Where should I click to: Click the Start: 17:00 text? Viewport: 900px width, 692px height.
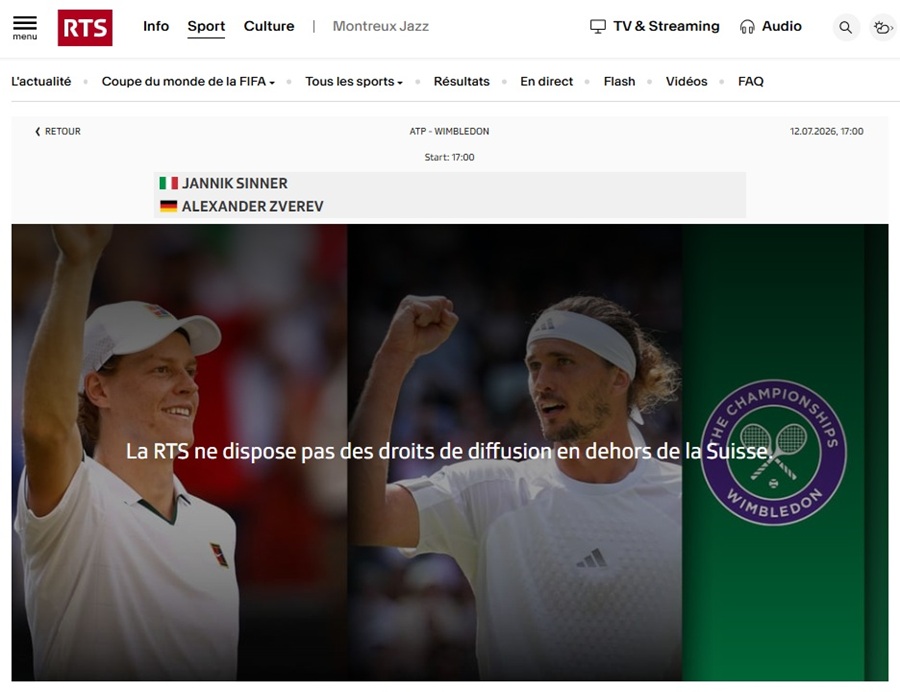point(449,157)
